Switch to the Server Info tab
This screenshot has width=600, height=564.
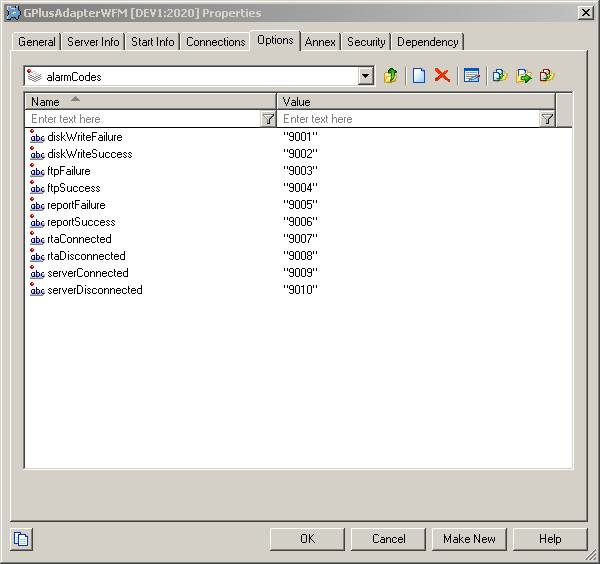click(93, 42)
